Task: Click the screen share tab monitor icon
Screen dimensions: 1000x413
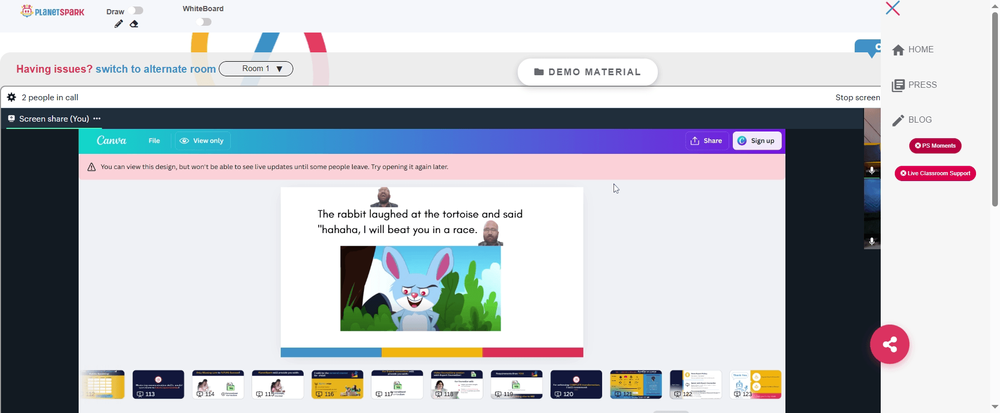Action: [x=11, y=119]
